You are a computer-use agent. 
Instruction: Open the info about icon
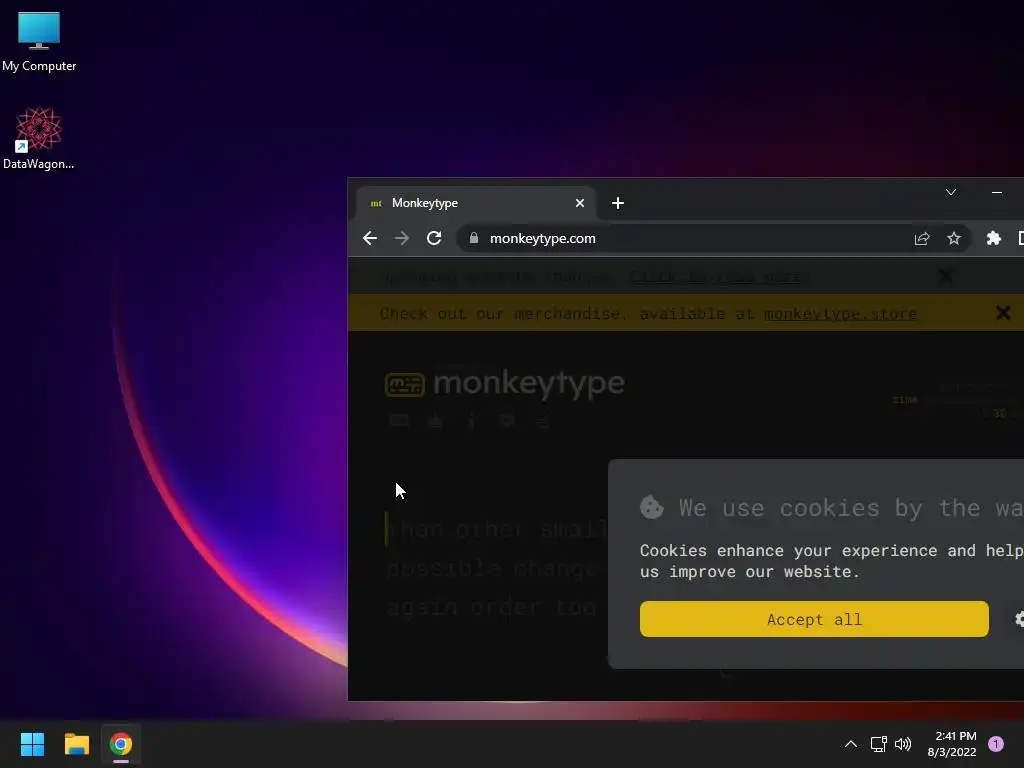[472, 421]
